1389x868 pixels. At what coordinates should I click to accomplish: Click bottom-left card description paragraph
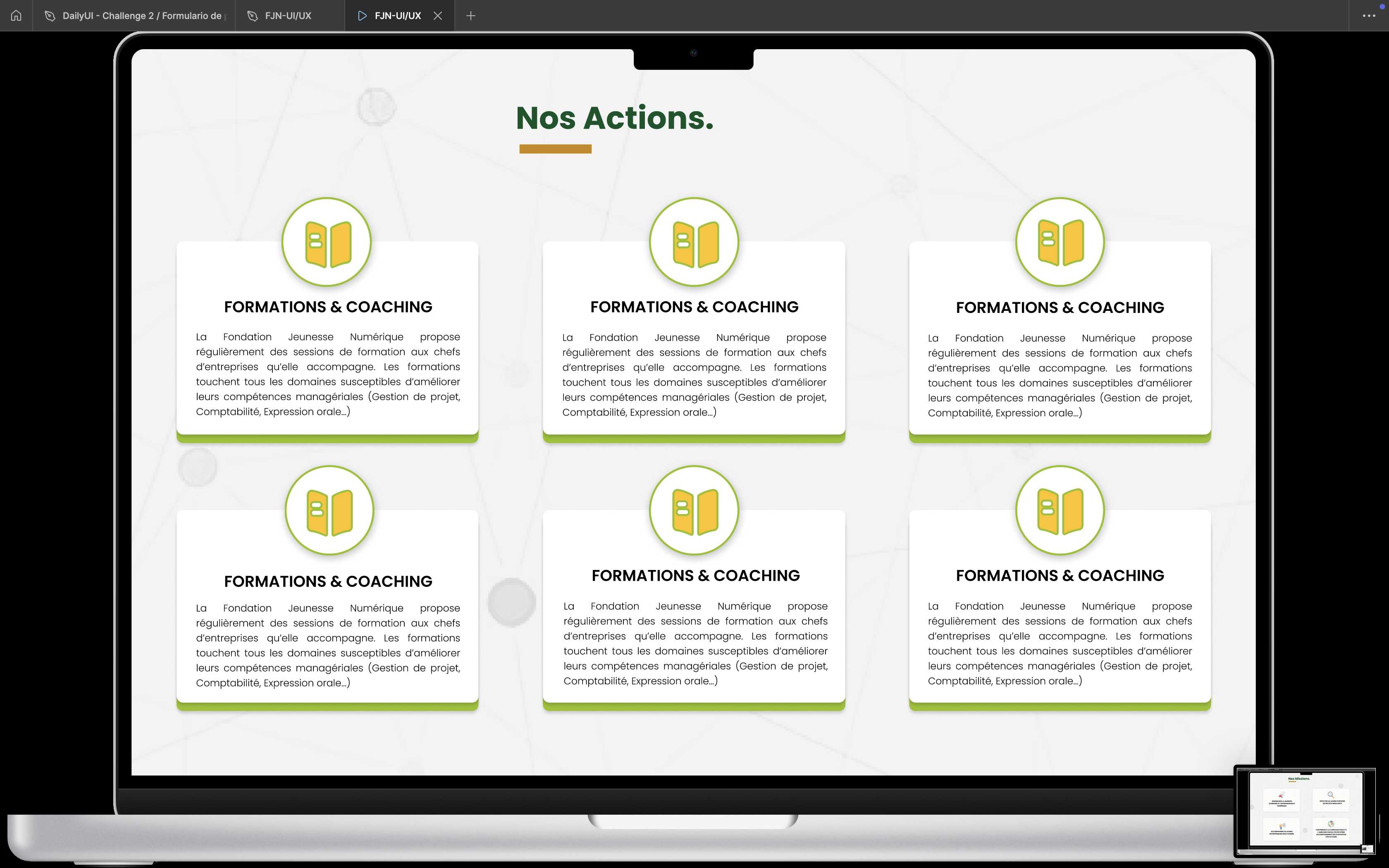328,645
